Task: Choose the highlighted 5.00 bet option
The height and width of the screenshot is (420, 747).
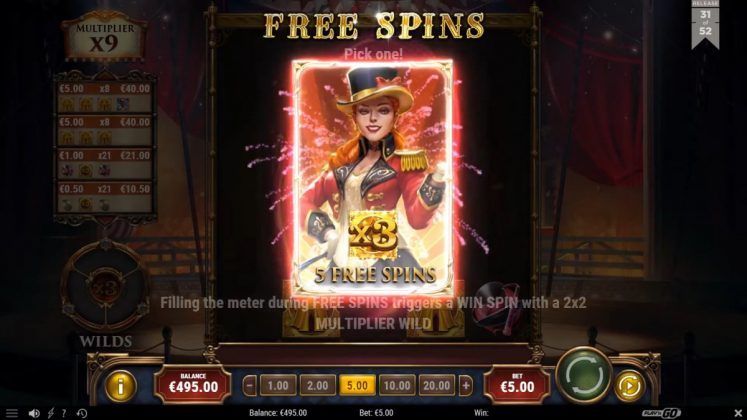Action: point(357,385)
